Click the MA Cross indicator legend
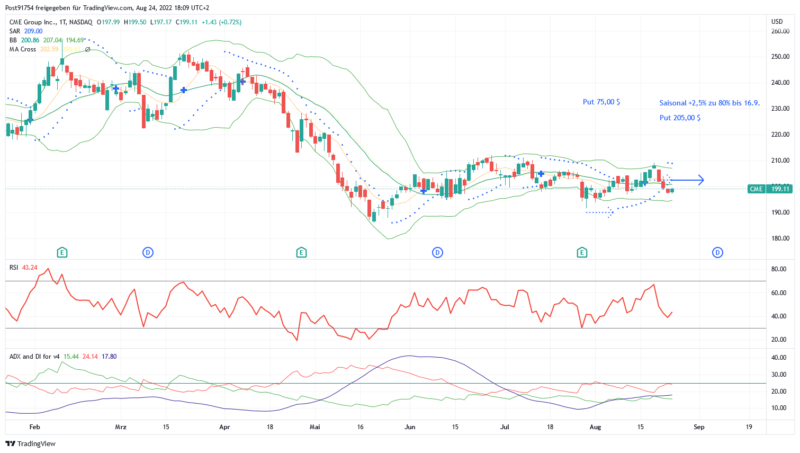The height and width of the screenshot is (453, 800). [x=24, y=48]
